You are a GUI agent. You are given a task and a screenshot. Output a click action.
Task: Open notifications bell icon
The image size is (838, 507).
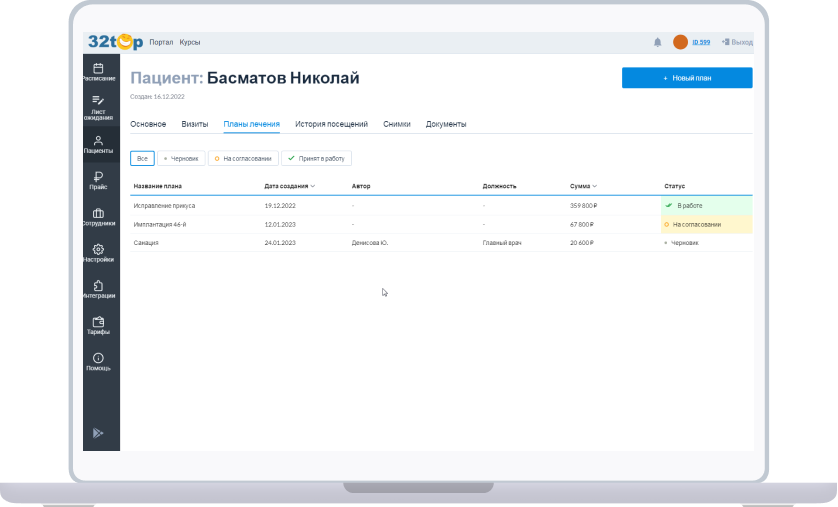[x=657, y=42]
